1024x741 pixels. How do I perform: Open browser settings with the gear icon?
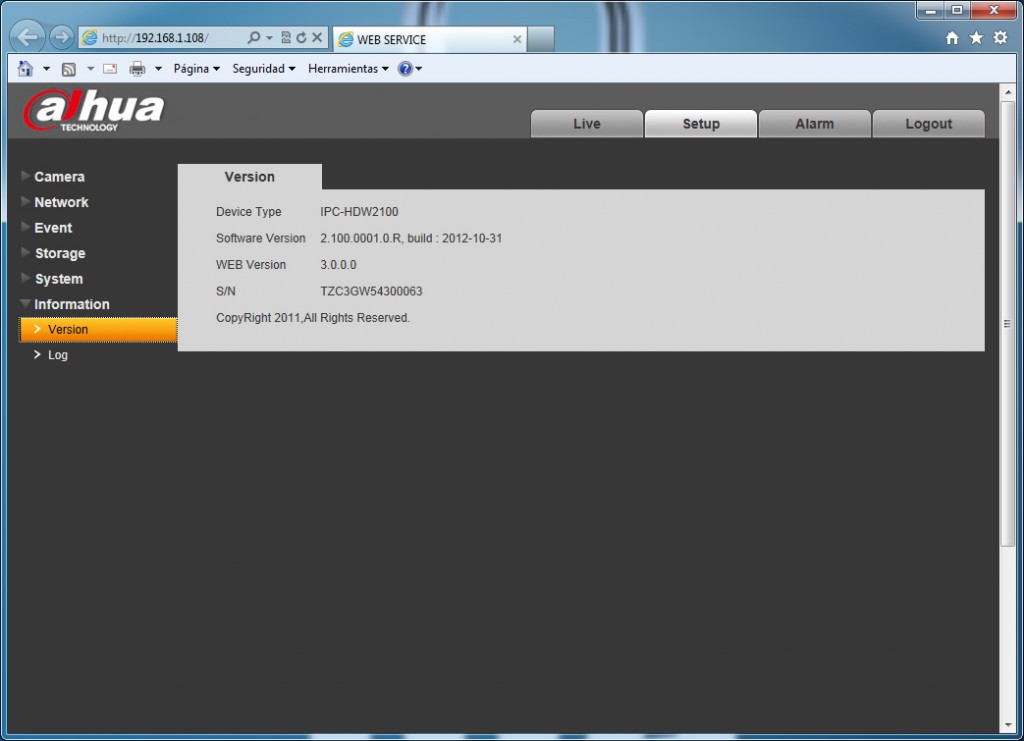(998, 35)
